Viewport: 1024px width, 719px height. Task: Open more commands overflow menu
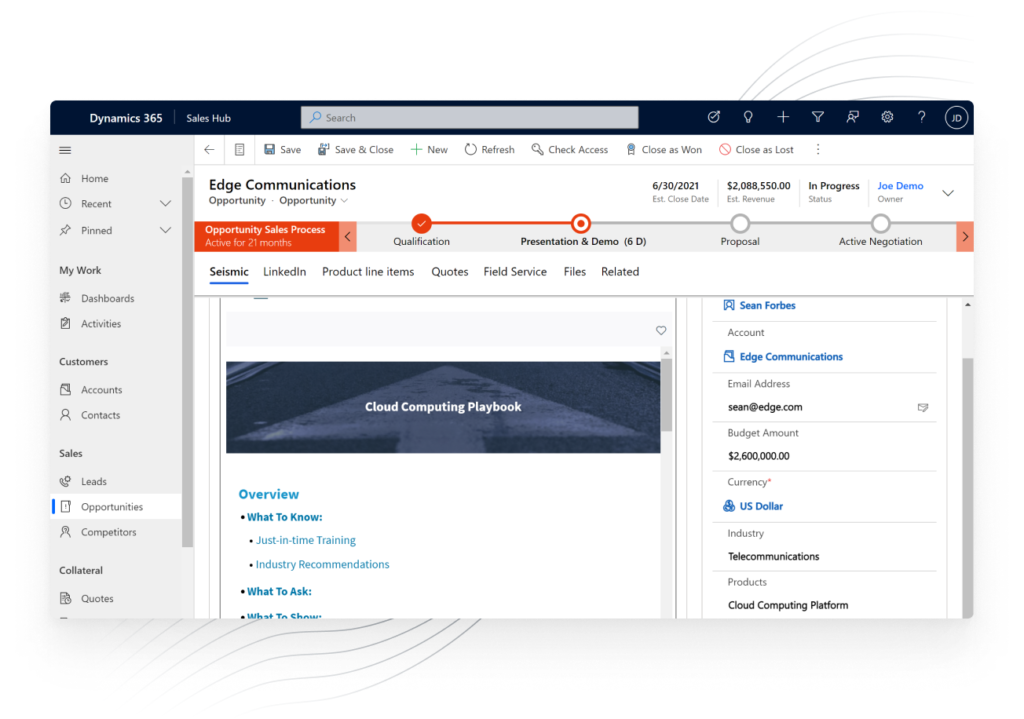click(x=818, y=150)
